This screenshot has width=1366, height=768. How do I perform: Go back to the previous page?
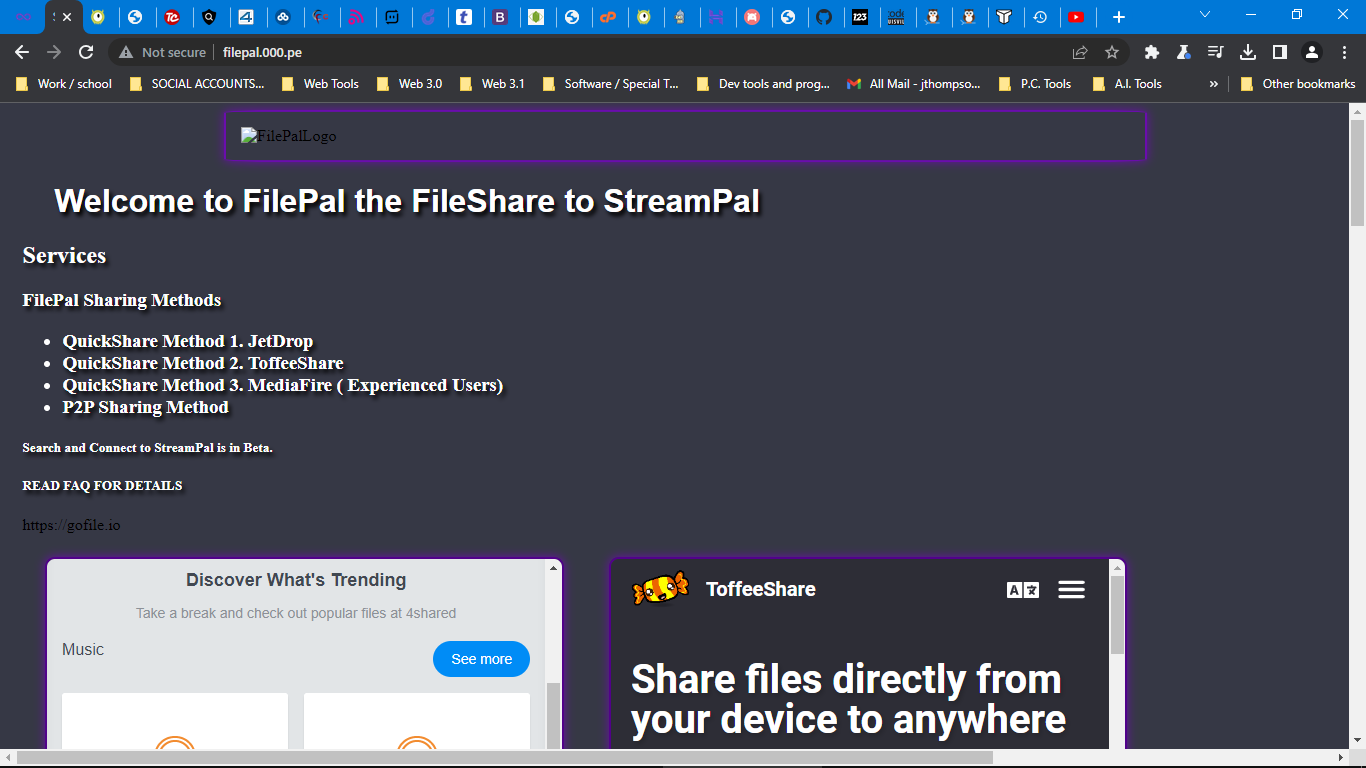tap(22, 52)
